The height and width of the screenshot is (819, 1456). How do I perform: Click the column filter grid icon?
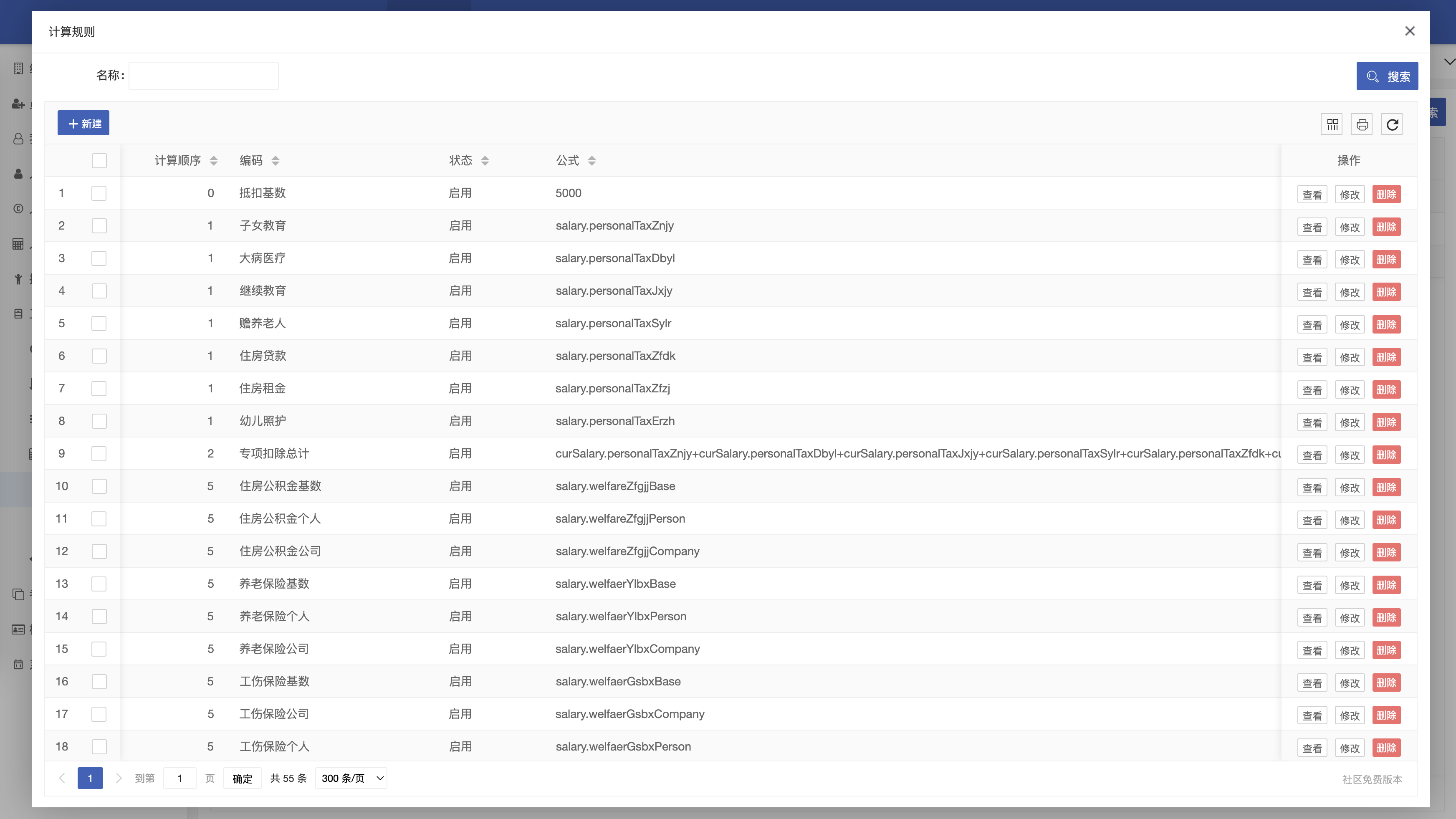click(1332, 124)
